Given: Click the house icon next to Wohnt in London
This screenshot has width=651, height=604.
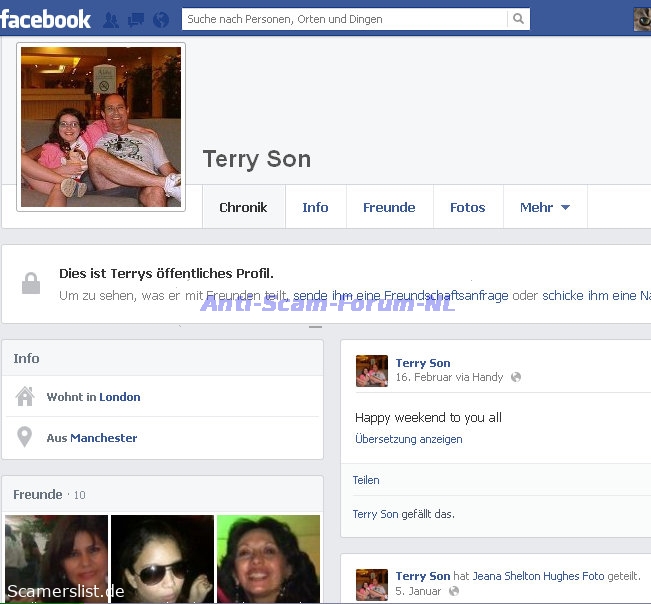Looking at the screenshot, I should (25, 397).
